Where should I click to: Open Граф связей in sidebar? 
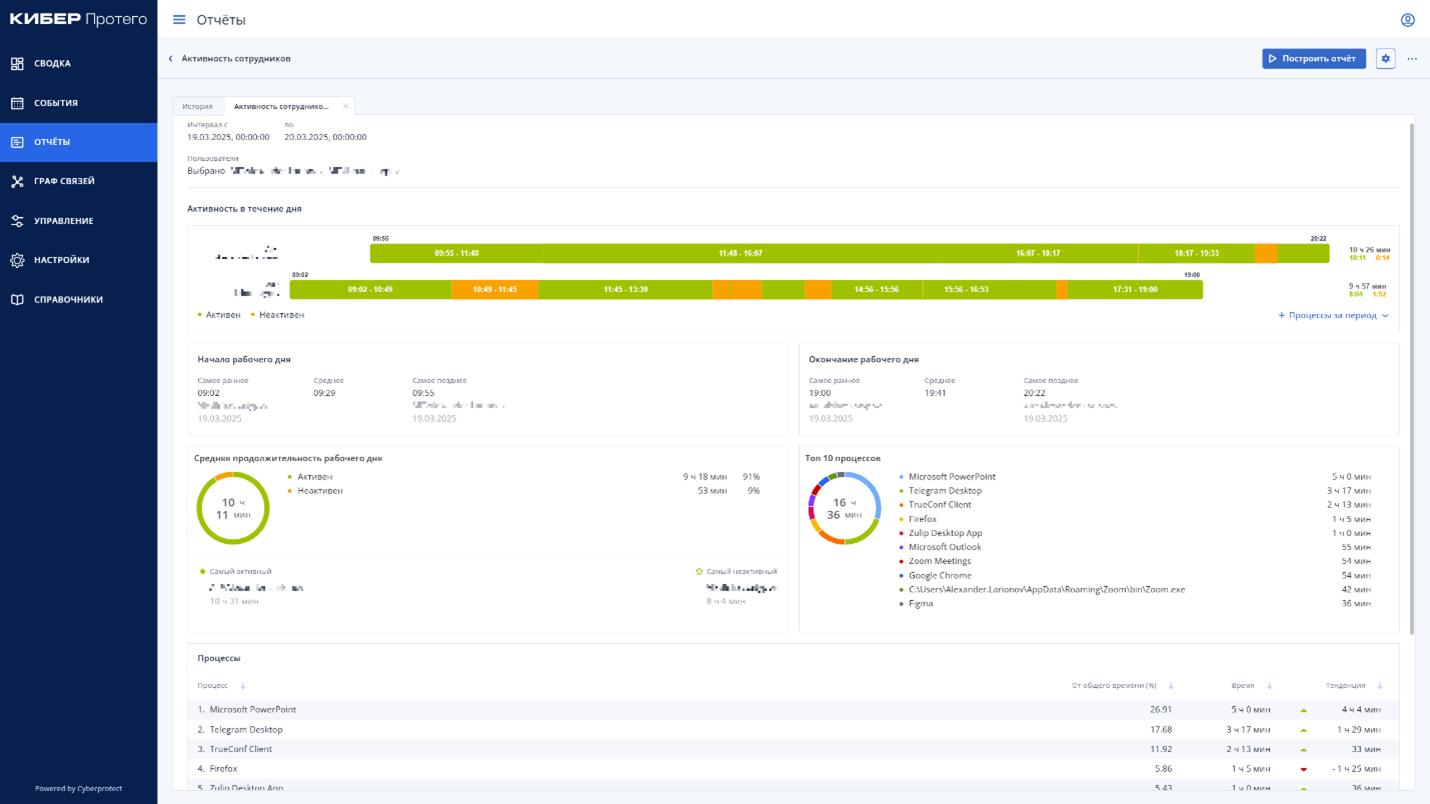78,181
